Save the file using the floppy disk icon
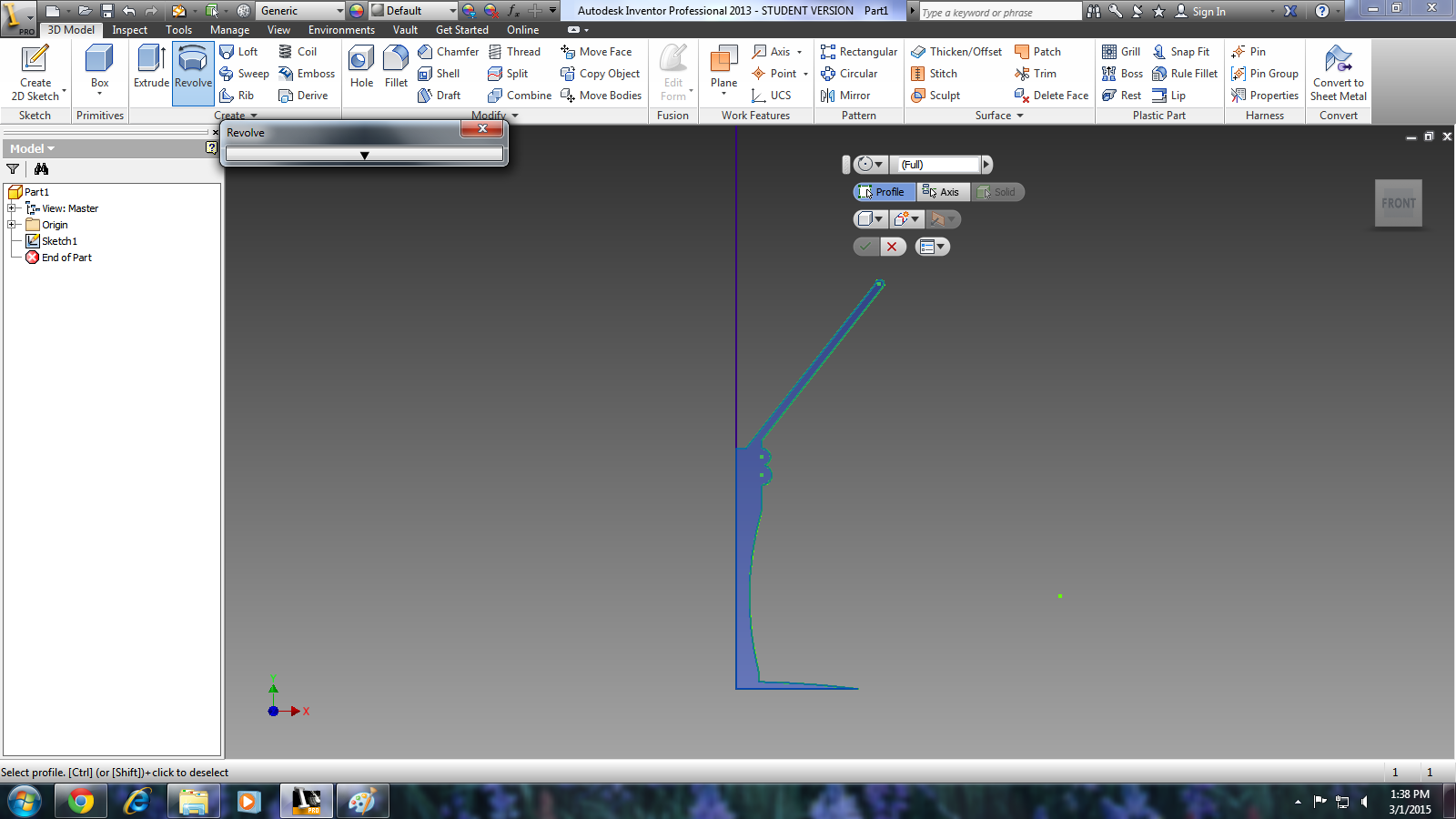This screenshot has height=819, width=1456. pos(106,11)
